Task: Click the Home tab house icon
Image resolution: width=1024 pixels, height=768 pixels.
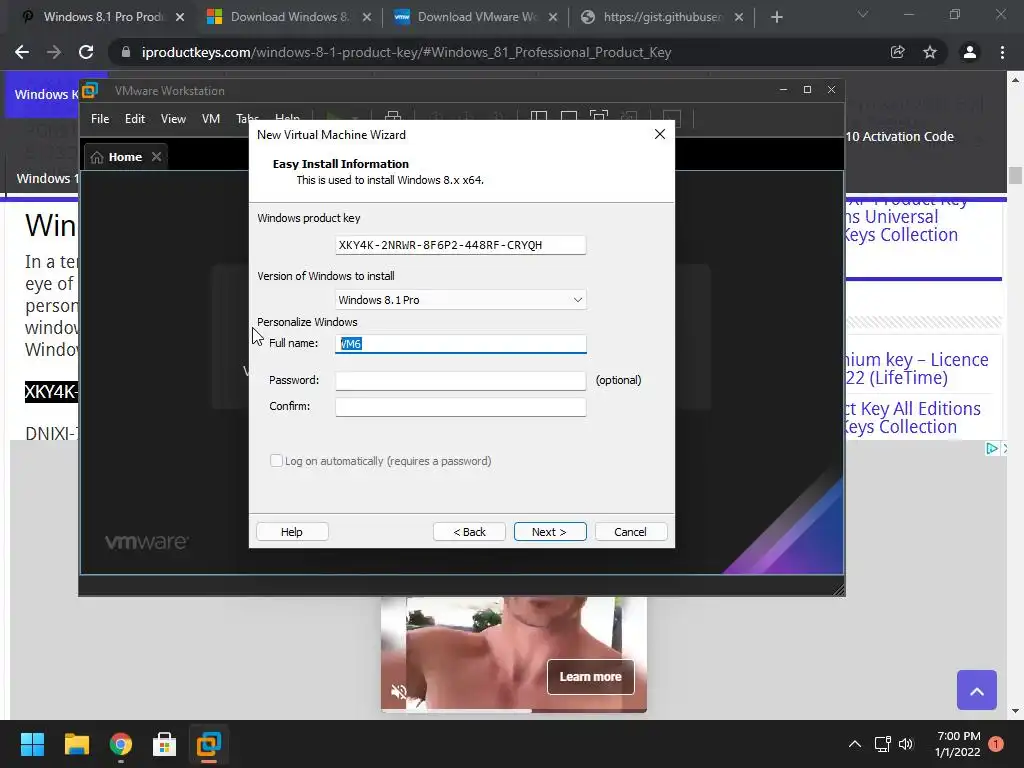Action: coord(97,157)
